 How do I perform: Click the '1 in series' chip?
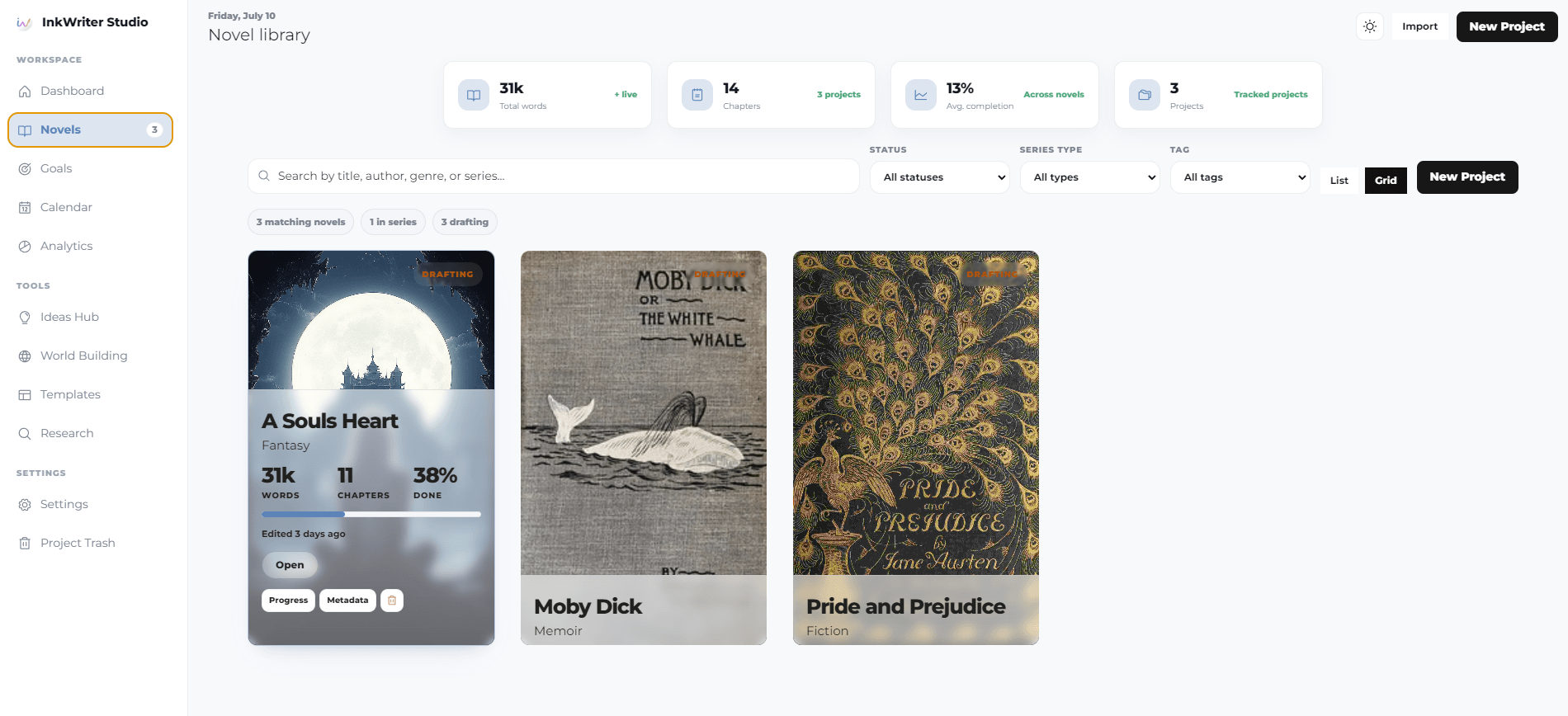(x=393, y=222)
